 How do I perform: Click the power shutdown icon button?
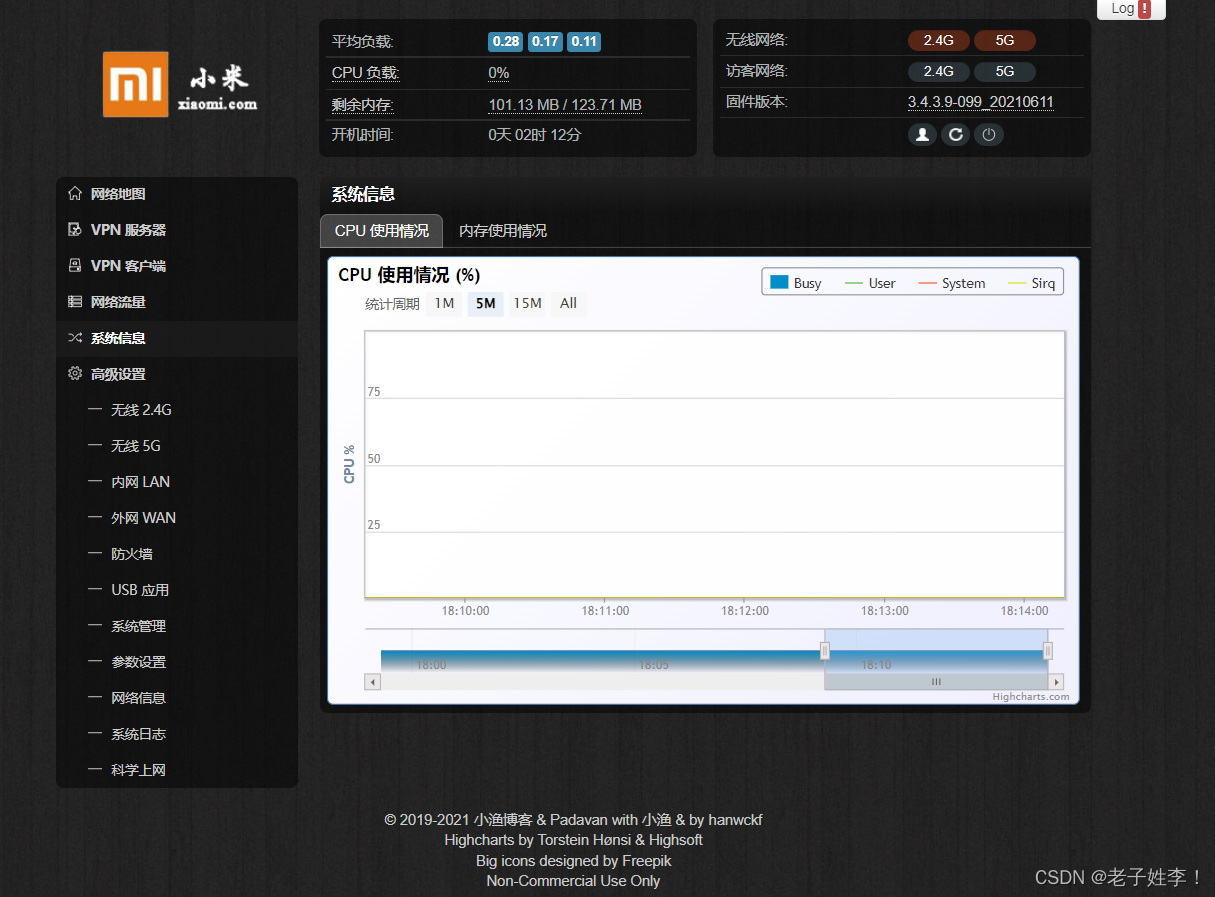988,134
